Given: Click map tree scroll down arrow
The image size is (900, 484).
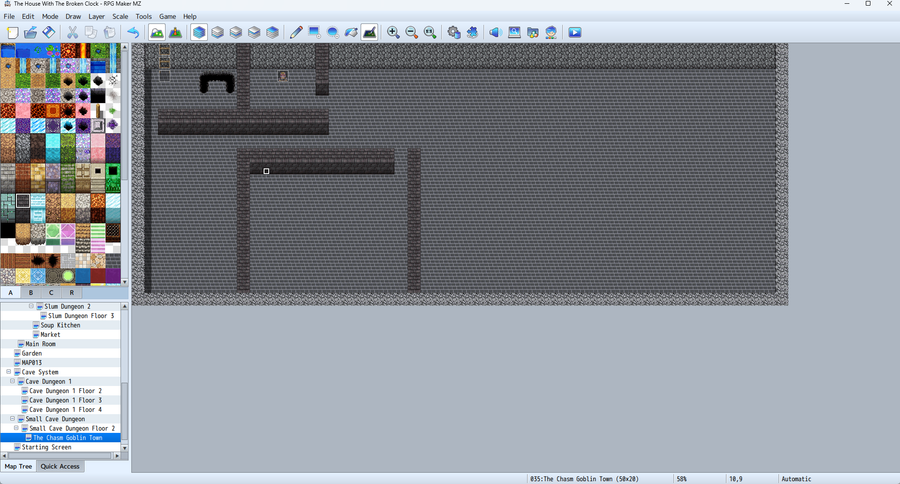Looking at the screenshot, I should (125, 448).
